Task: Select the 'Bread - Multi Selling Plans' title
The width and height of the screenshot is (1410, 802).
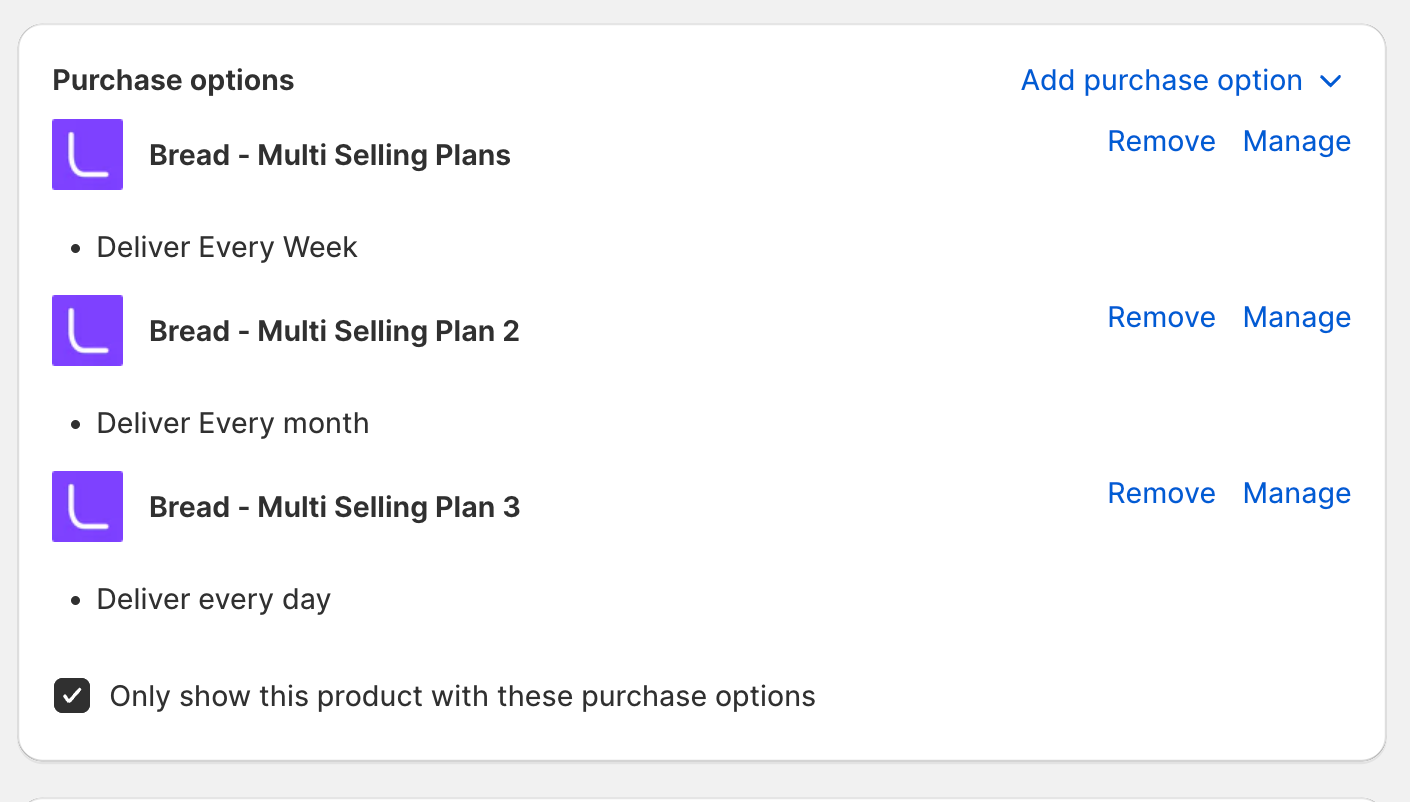Action: 330,156
